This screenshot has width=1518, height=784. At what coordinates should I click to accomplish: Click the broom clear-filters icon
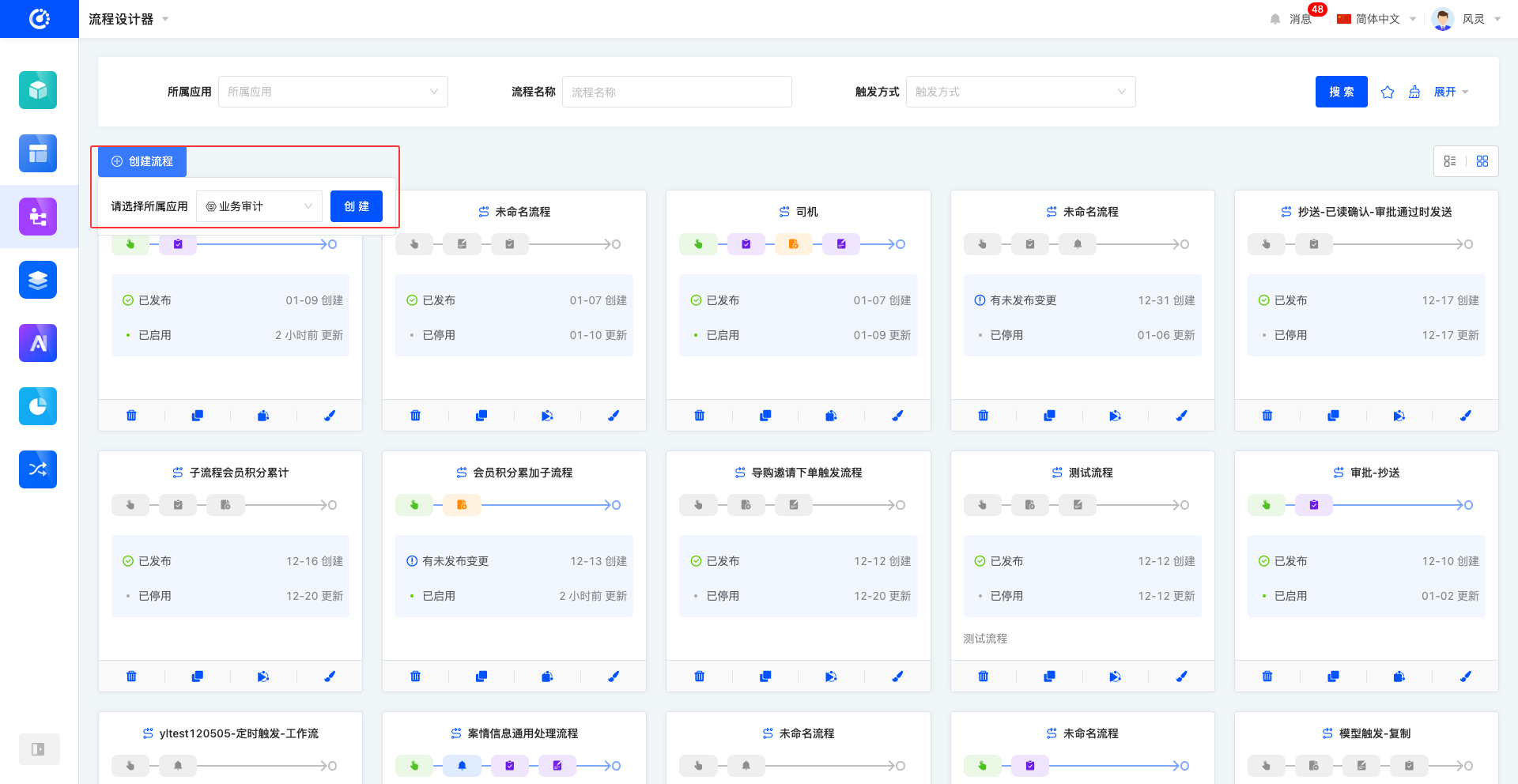1414,92
